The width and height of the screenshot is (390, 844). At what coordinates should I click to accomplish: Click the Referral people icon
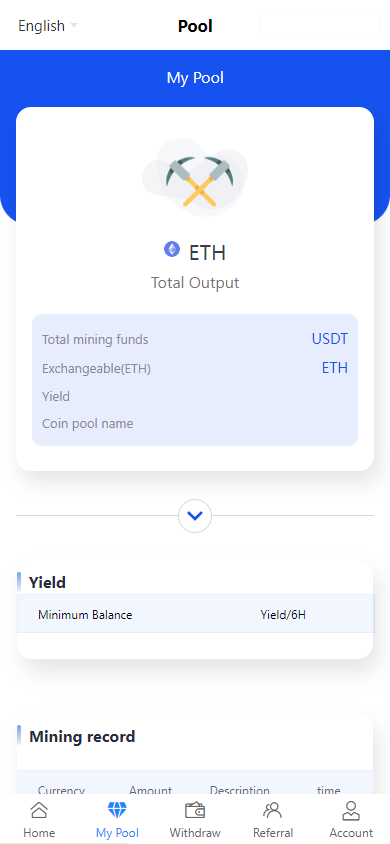273,810
